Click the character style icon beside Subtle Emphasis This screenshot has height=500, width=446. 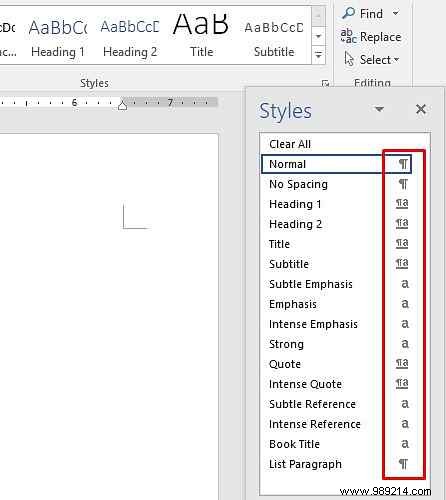pyautogui.click(x=405, y=284)
